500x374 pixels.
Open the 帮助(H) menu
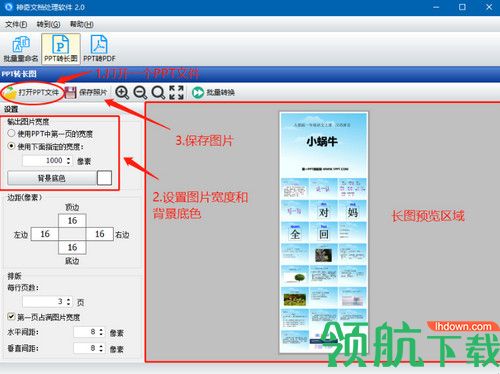(81, 24)
